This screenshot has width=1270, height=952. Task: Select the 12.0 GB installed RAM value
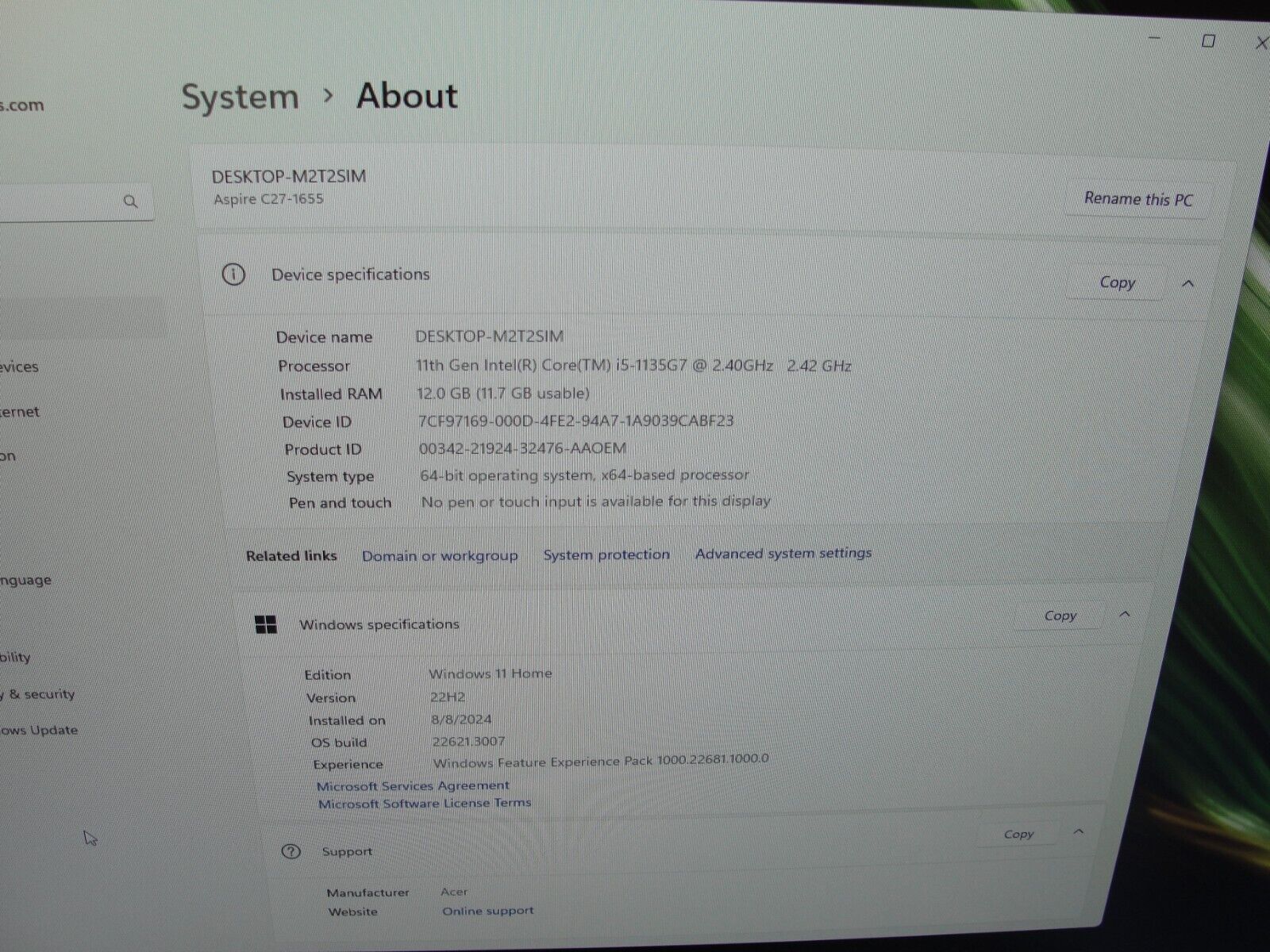coord(503,393)
